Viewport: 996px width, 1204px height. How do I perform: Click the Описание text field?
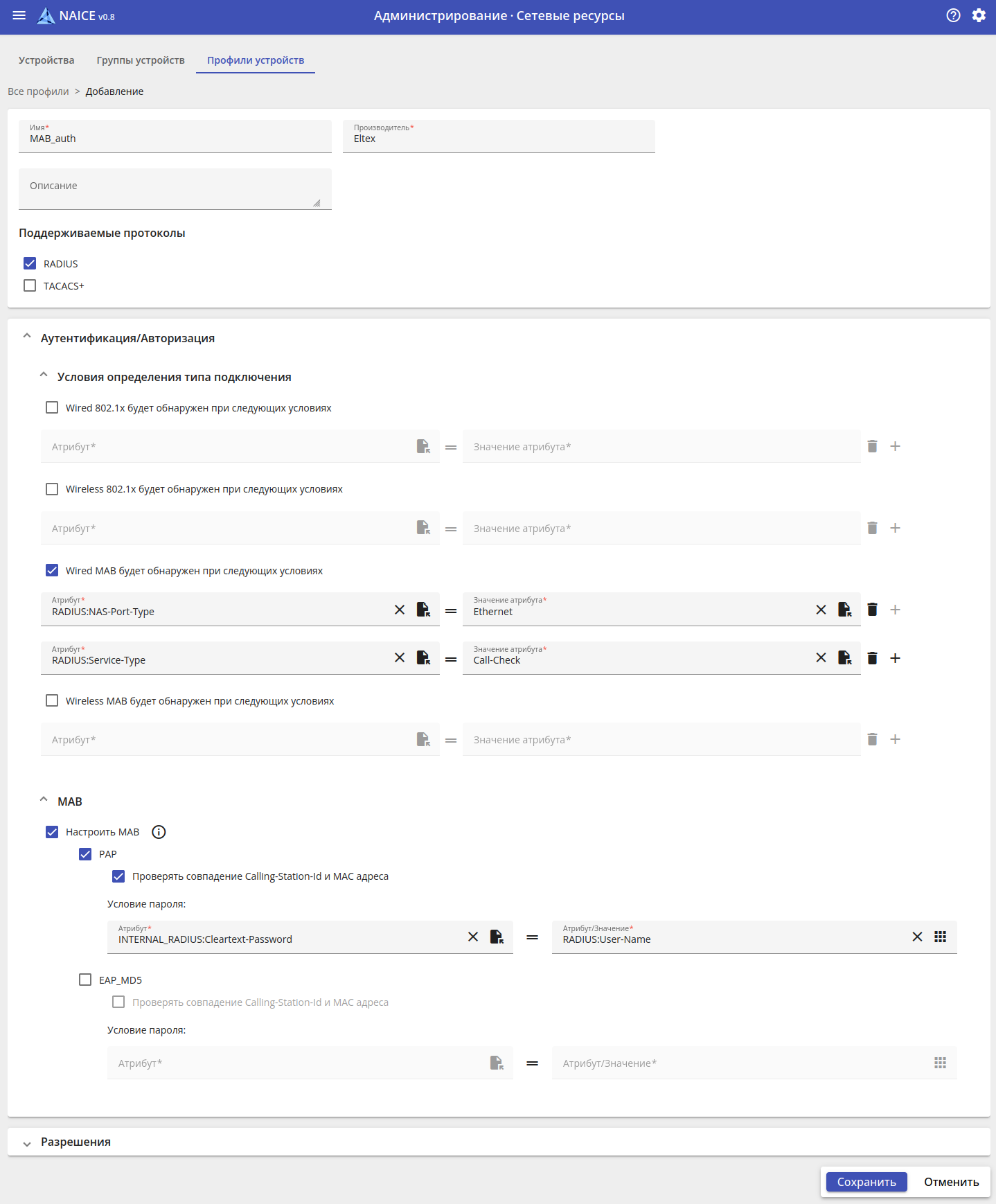tap(175, 188)
